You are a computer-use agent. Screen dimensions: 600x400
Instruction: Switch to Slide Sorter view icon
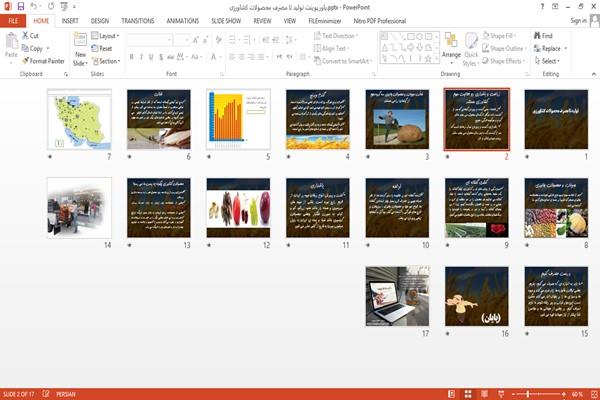[468, 394]
